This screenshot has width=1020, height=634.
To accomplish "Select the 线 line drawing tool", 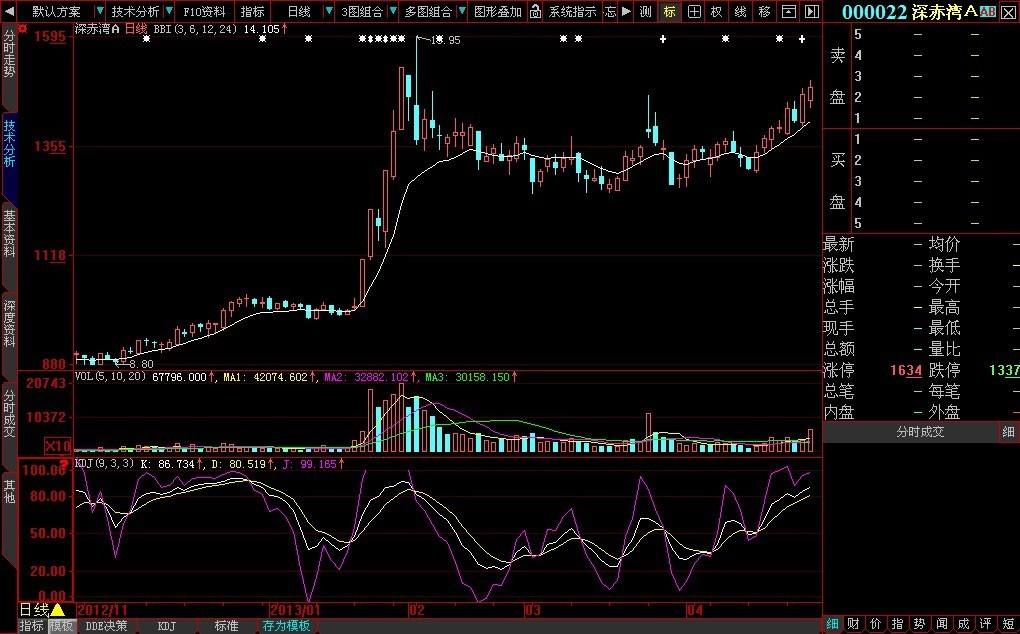I will pos(740,12).
